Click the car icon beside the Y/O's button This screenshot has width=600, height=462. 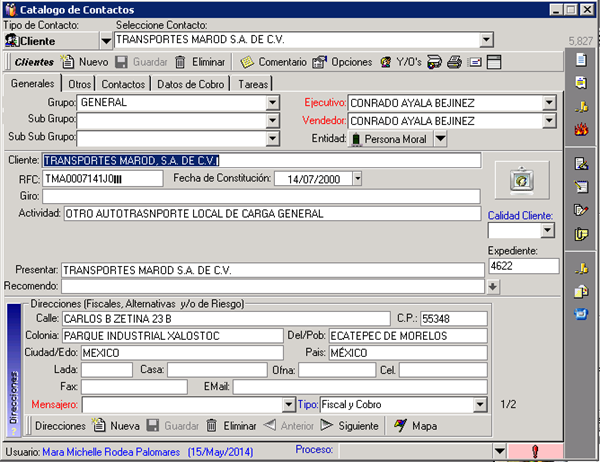pyautogui.click(x=435, y=62)
